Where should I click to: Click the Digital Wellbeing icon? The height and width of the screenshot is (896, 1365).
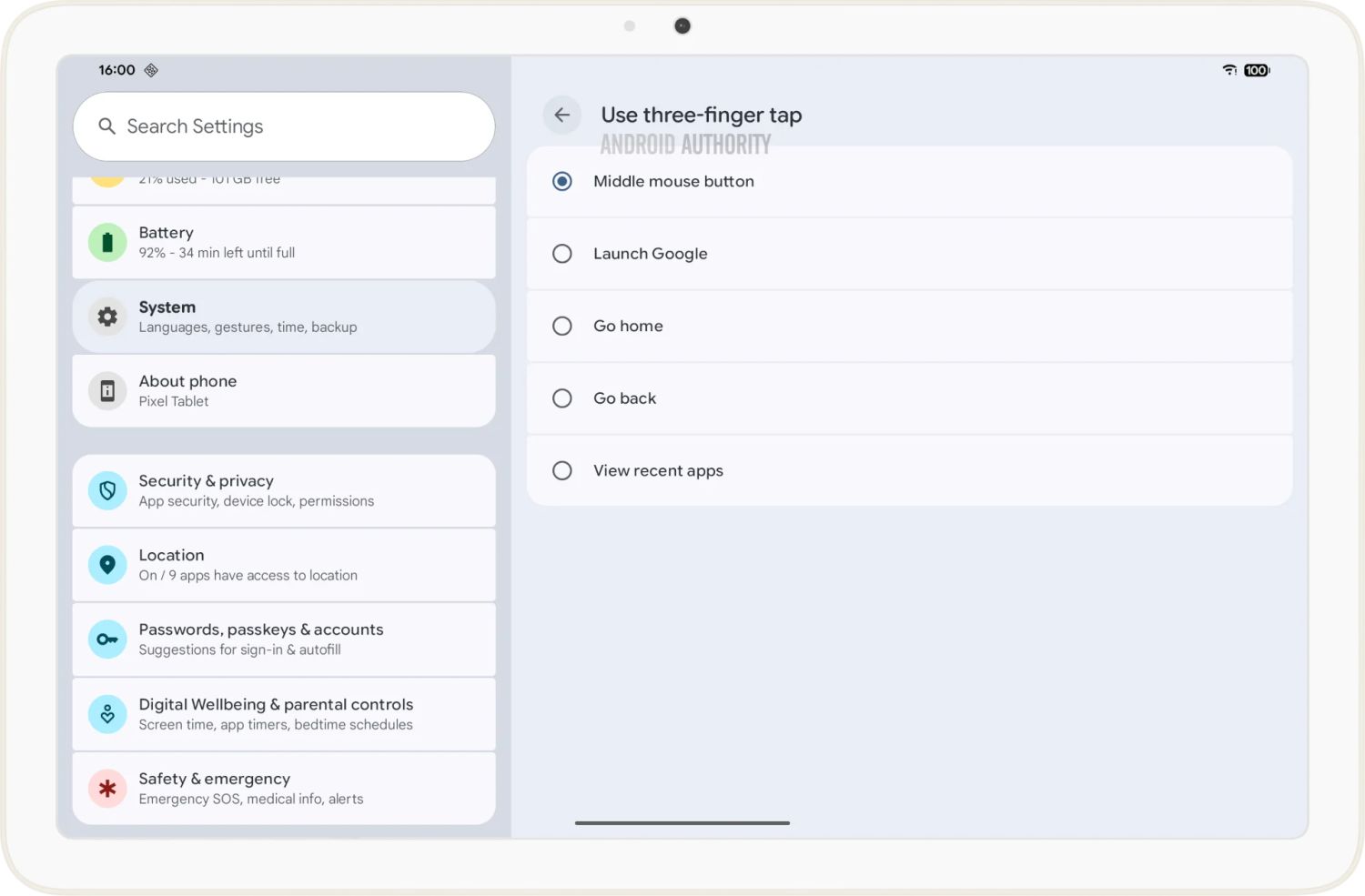107,714
